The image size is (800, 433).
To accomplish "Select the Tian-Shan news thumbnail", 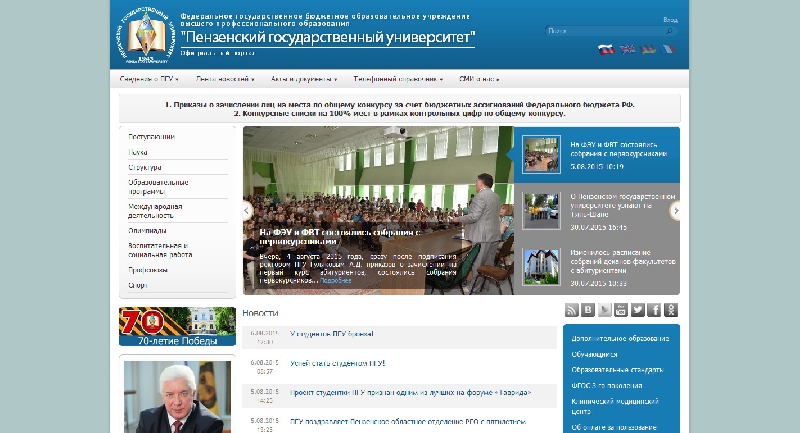I will pos(541,211).
